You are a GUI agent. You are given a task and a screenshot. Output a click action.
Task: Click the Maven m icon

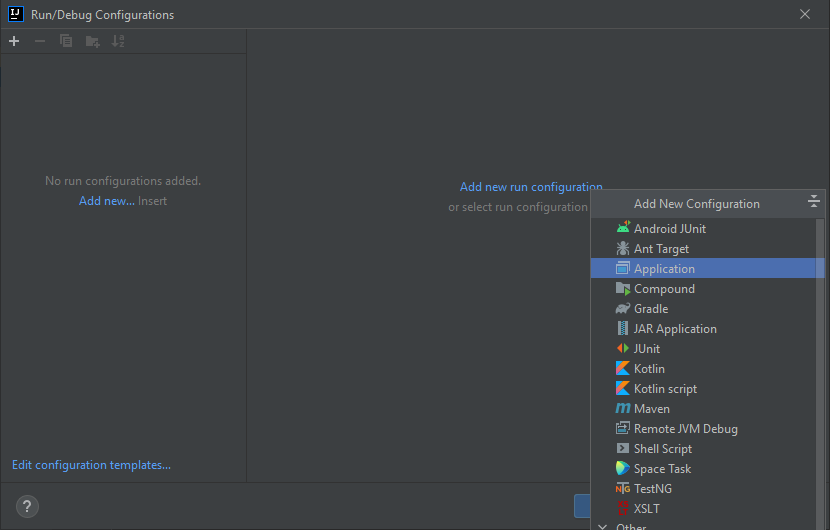point(623,408)
